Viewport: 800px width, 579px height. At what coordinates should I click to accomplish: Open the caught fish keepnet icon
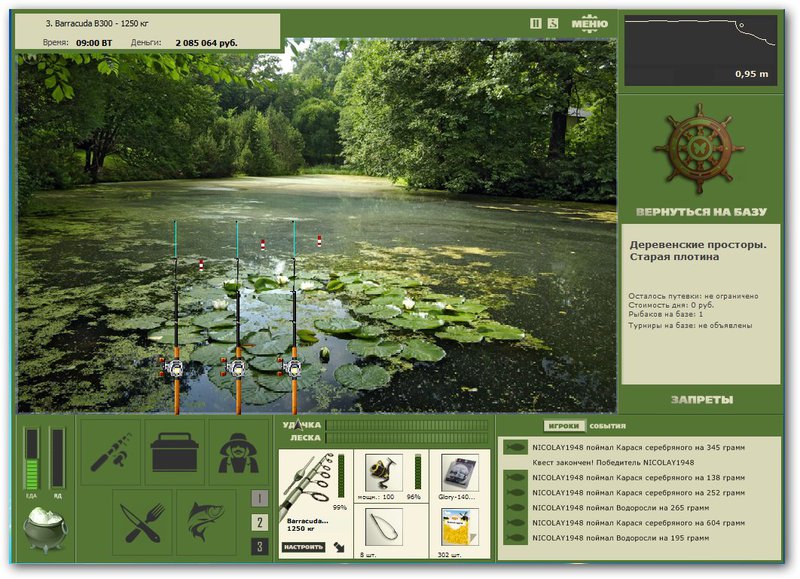(x=206, y=522)
